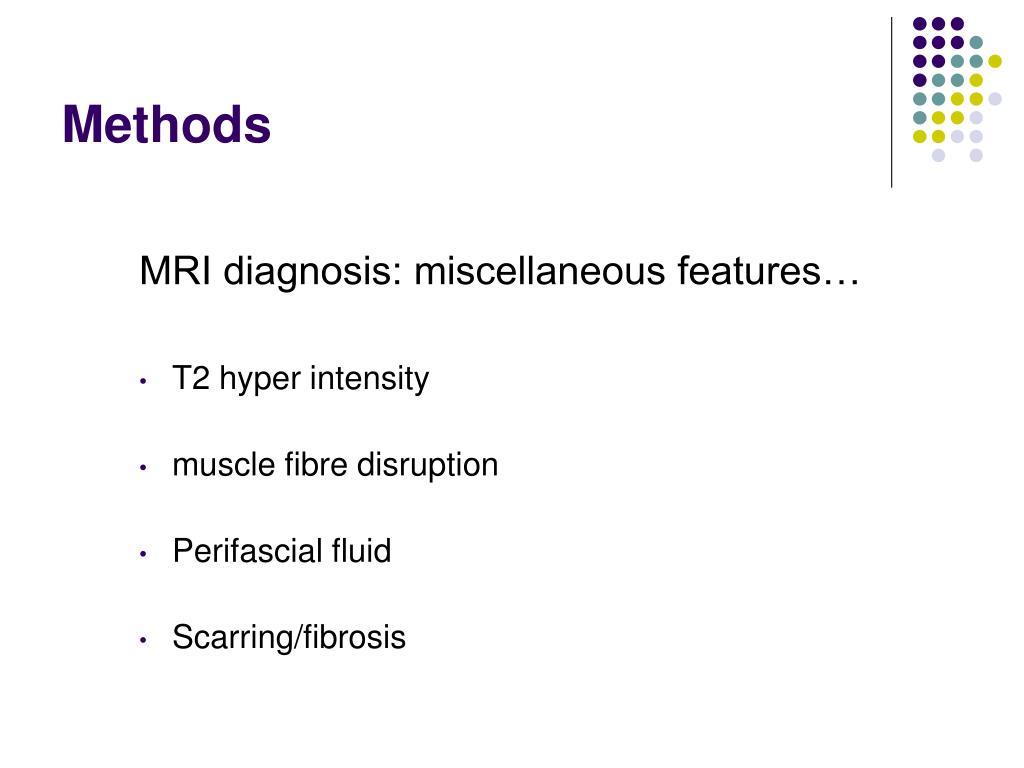Click the vertical divider line beside dots
The image size is (1024, 768).
(x=891, y=103)
